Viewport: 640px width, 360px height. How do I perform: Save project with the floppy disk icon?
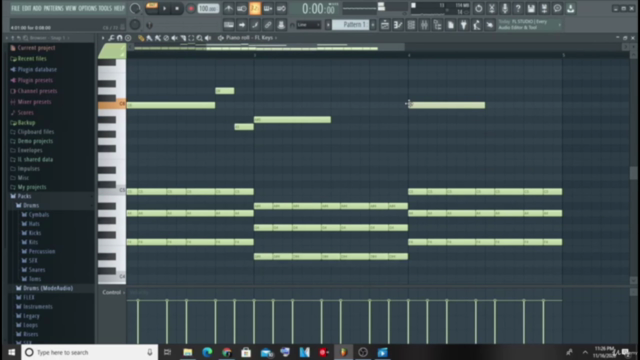click(531, 8)
